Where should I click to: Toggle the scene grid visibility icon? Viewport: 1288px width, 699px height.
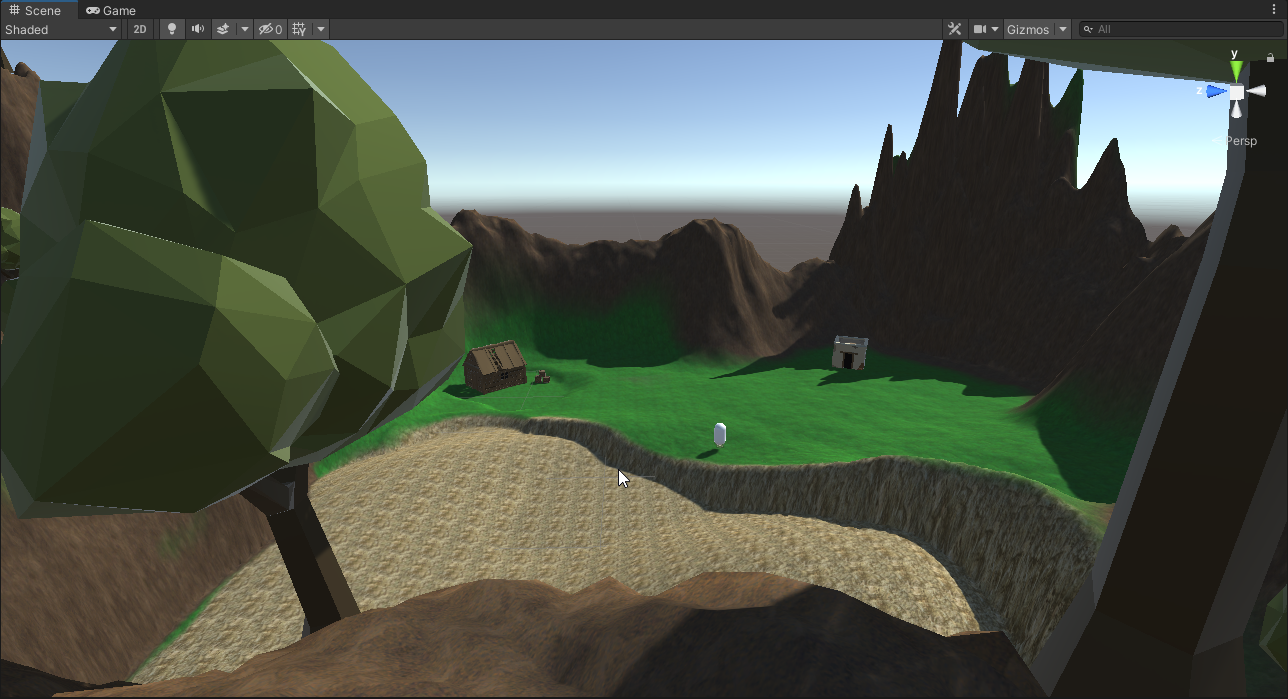tap(297, 29)
